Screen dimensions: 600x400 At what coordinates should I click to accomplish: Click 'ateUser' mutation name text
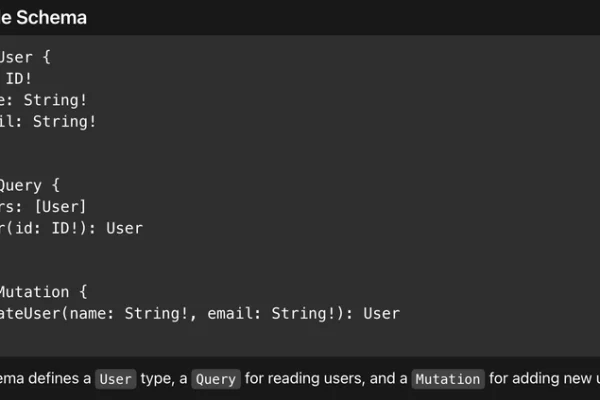click(31, 313)
